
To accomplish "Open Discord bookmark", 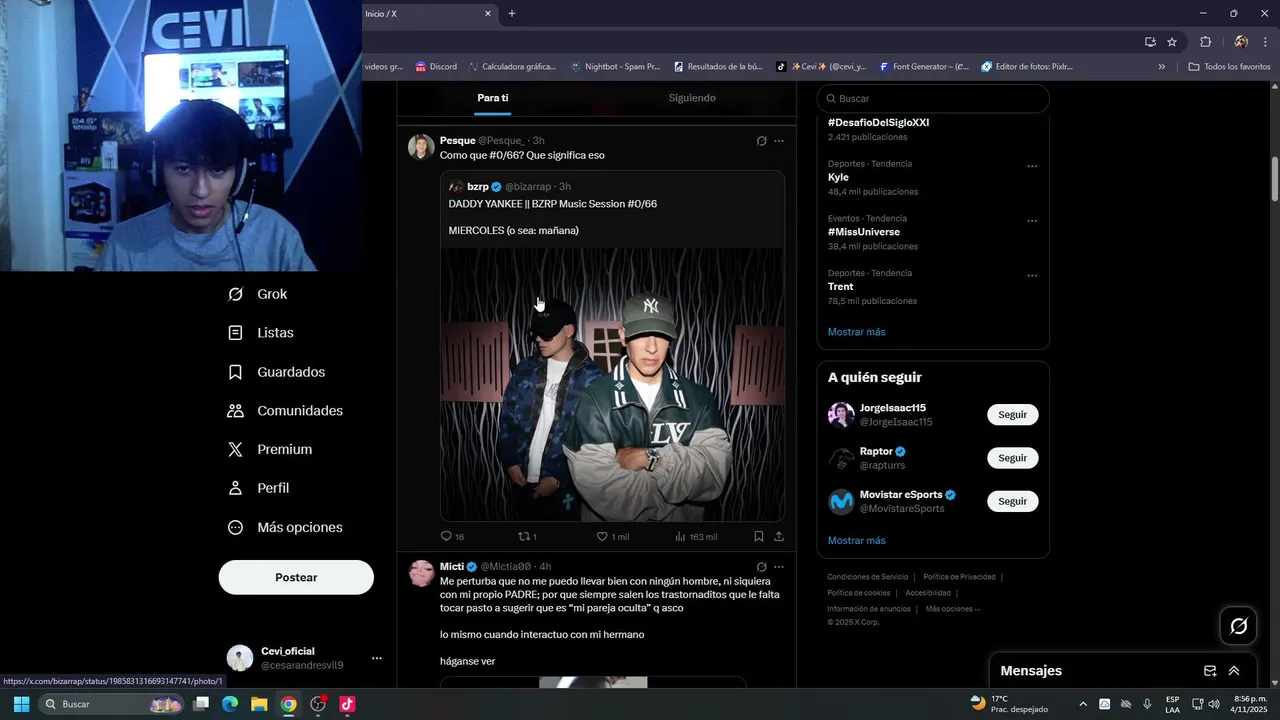I will [436, 67].
